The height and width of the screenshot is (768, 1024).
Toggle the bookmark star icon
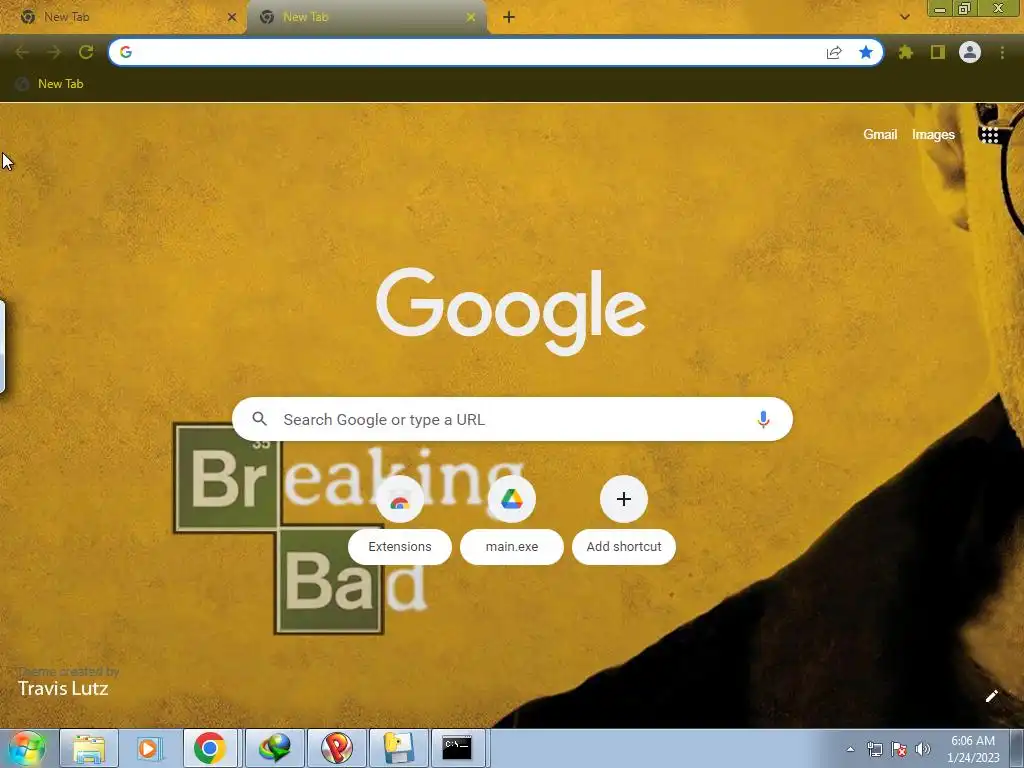pyautogui.click(x=865, y=52)
